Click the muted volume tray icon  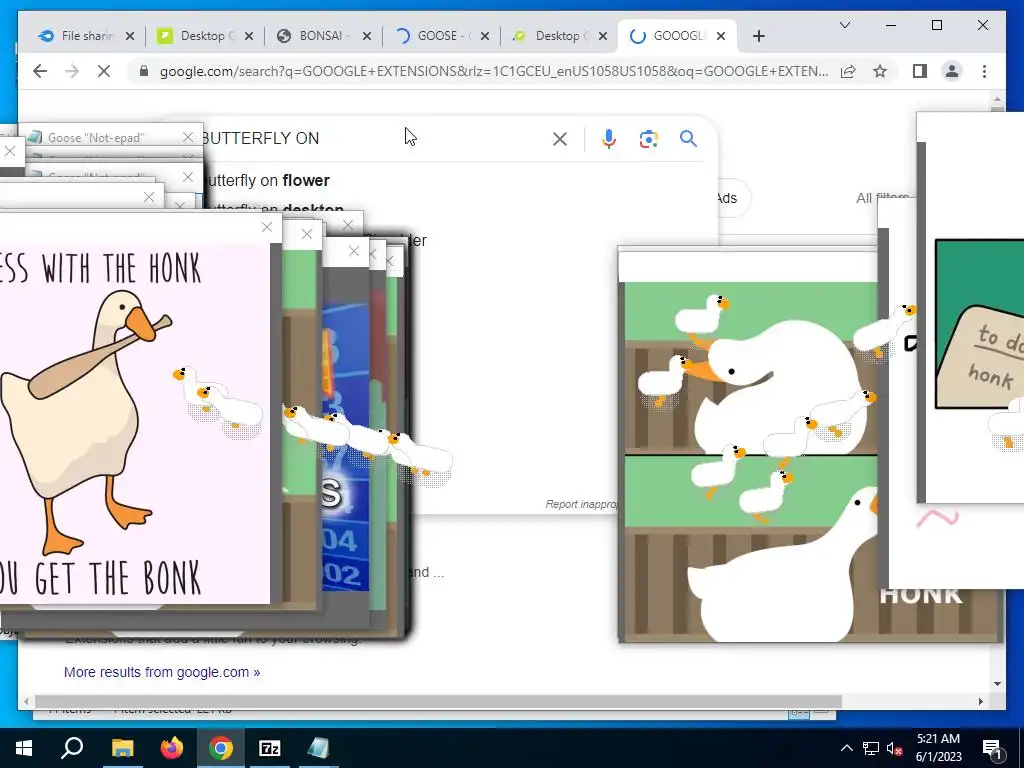pos(894,748)
